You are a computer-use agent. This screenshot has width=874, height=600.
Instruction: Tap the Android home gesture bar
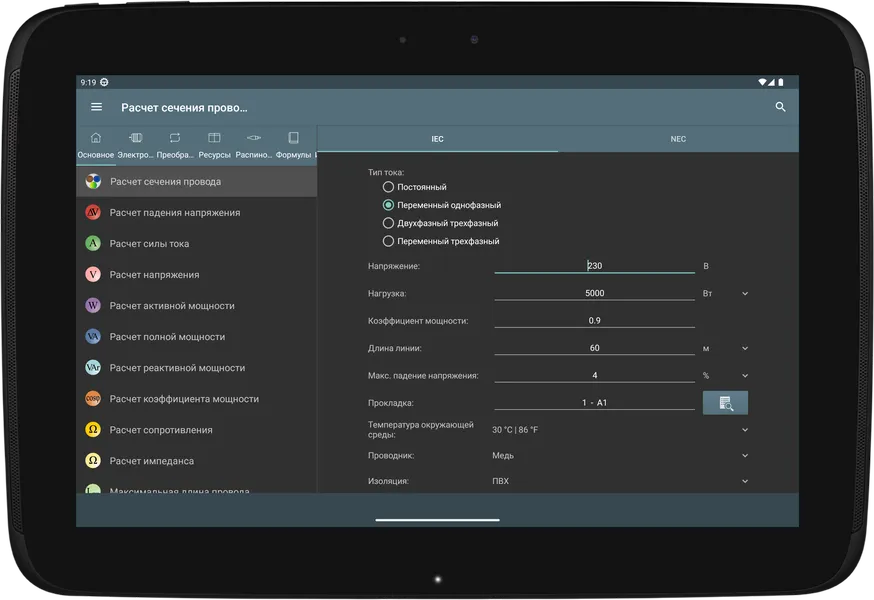click(438, 520)
